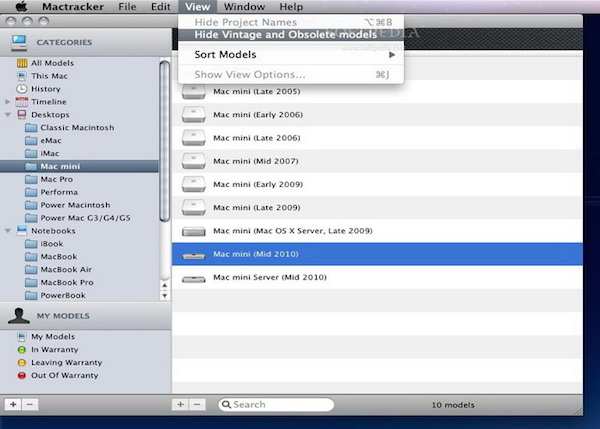The image size is (600, 429).
Task: Open the Window menu
Action: coord(244,7)
